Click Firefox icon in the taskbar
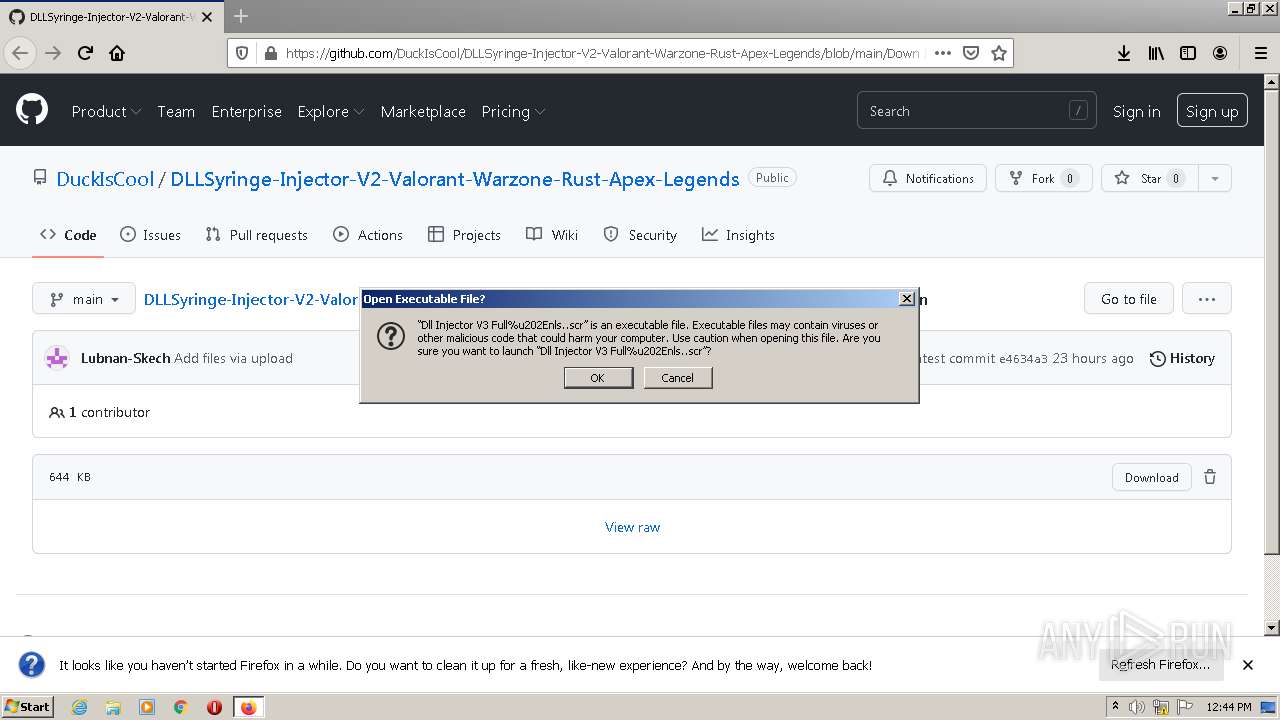The image size is (1280, 720). [x=248, y=707]
